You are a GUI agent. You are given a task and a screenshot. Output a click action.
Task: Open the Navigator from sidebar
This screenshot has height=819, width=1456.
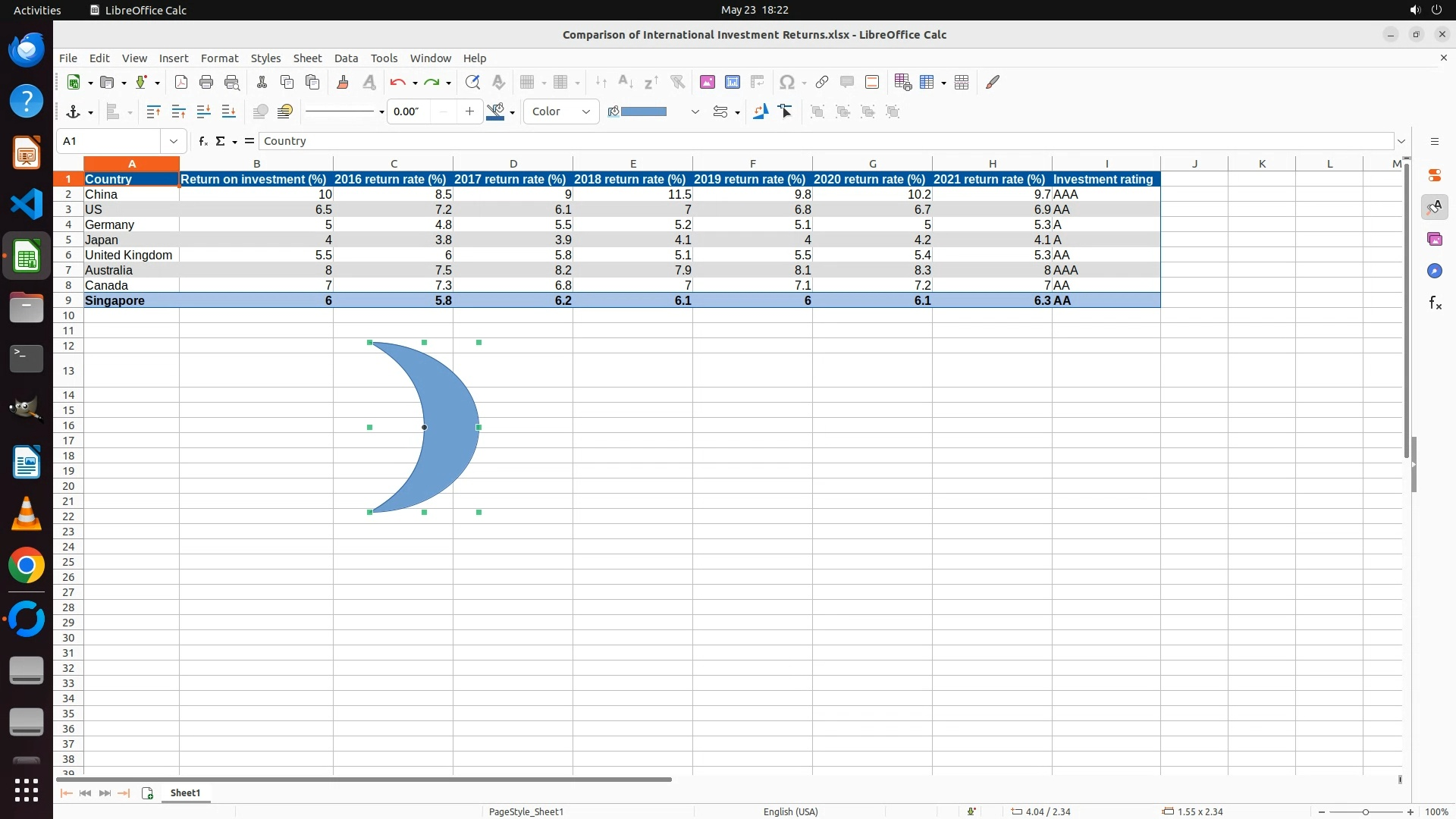(x=1434, y=271)
